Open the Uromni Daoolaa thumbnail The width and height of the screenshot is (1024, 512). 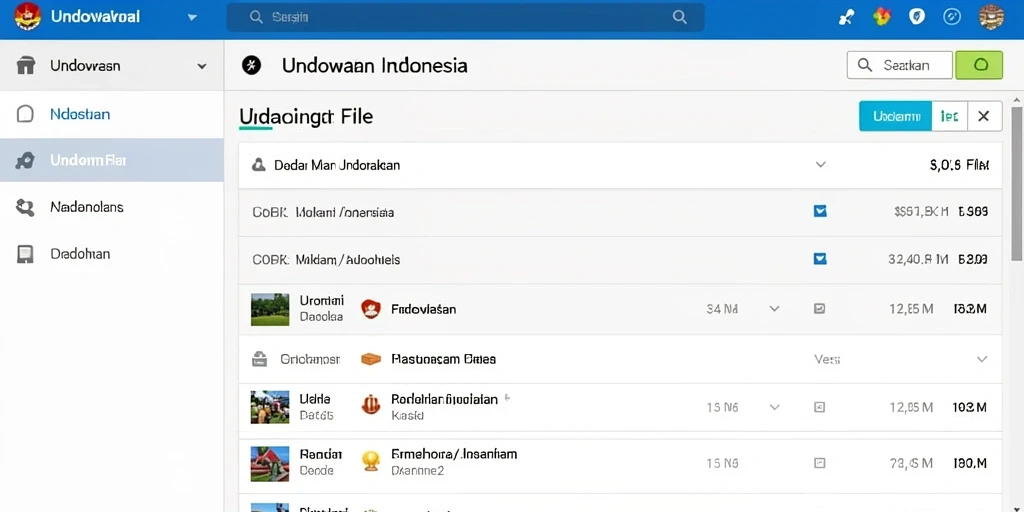[x=270, y=310]
